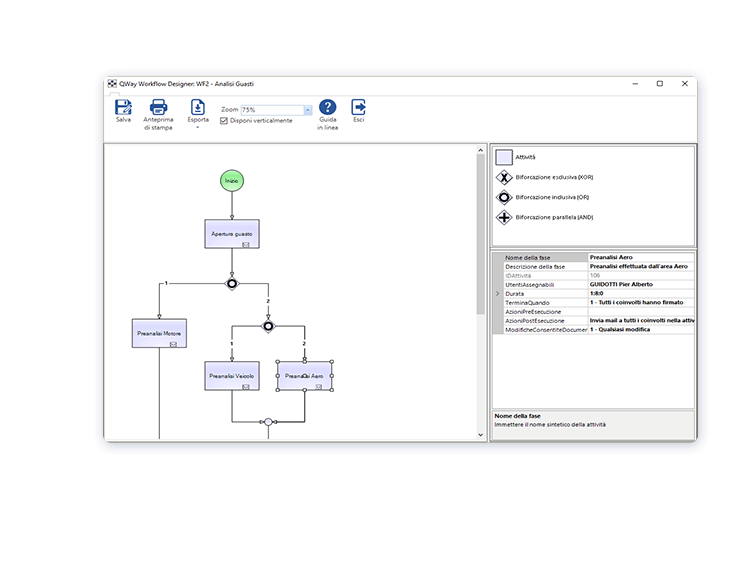Image resolution: width=750 pixels, height=575 pixels.
Task: Click the Esporta export icon
Action: pyautogui.click(x=198, y=108)
